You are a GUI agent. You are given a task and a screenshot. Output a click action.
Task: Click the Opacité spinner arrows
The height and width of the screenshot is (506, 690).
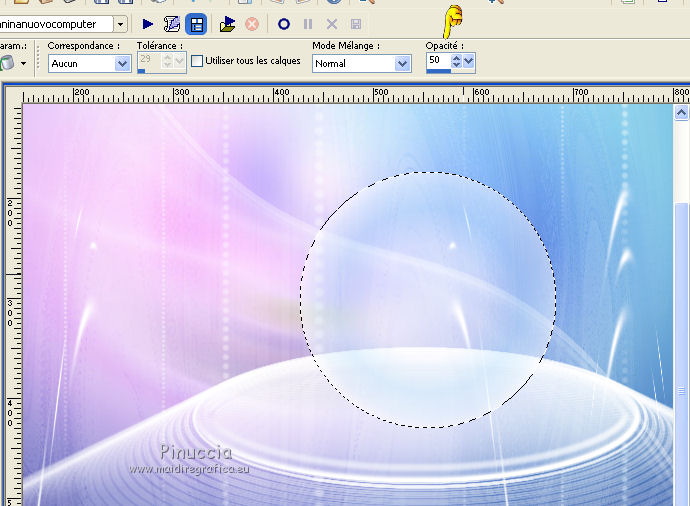click(456, 61)
